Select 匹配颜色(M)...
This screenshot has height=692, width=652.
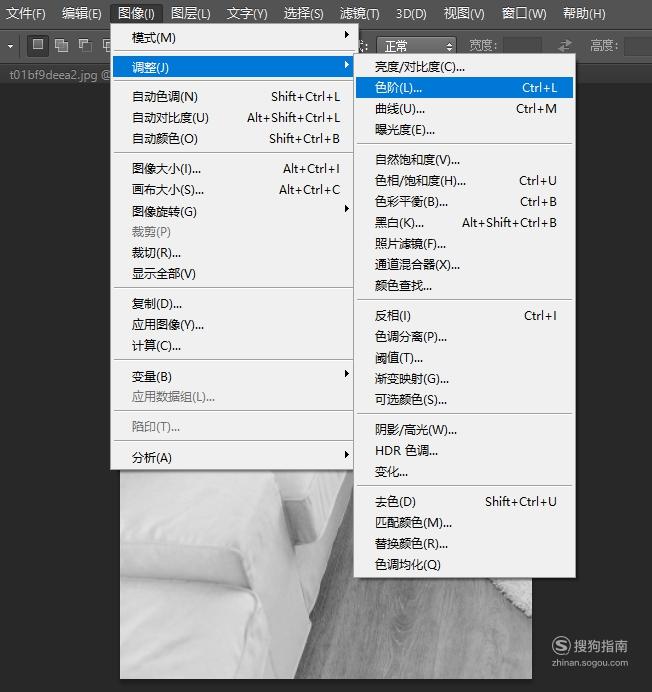click(x=464, y=523)
